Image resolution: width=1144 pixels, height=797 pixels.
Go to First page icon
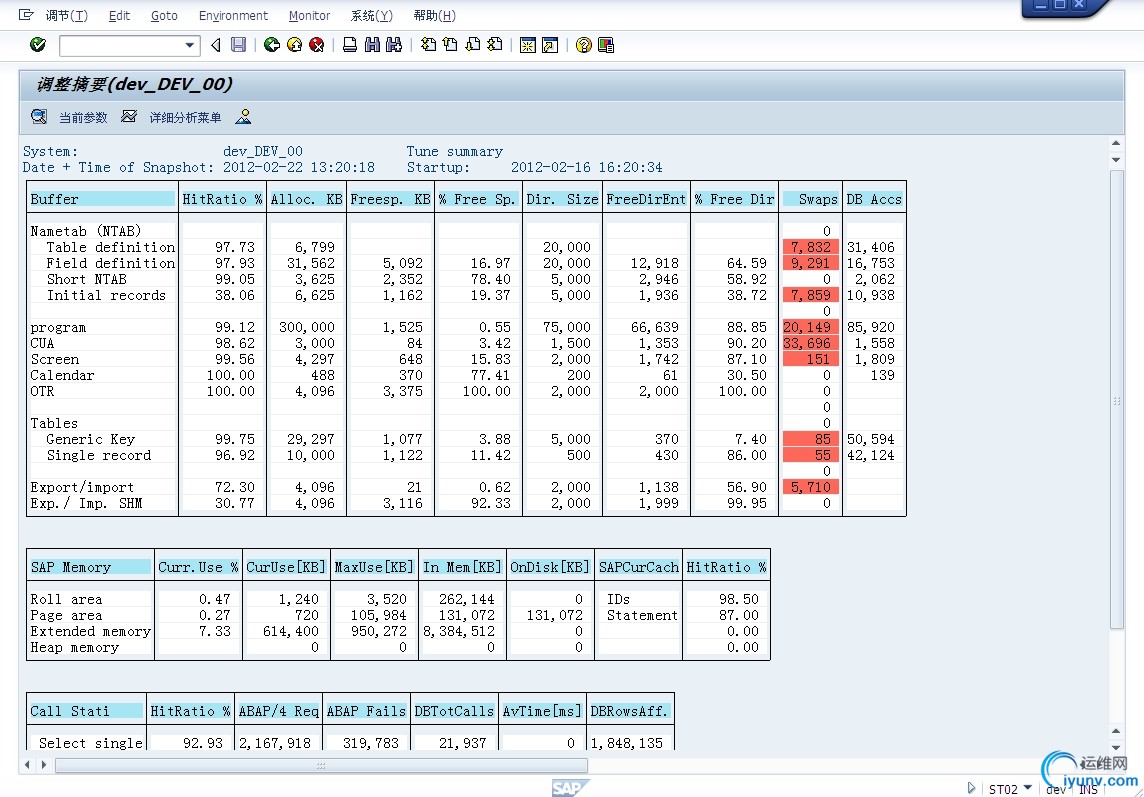coord(429,45)
